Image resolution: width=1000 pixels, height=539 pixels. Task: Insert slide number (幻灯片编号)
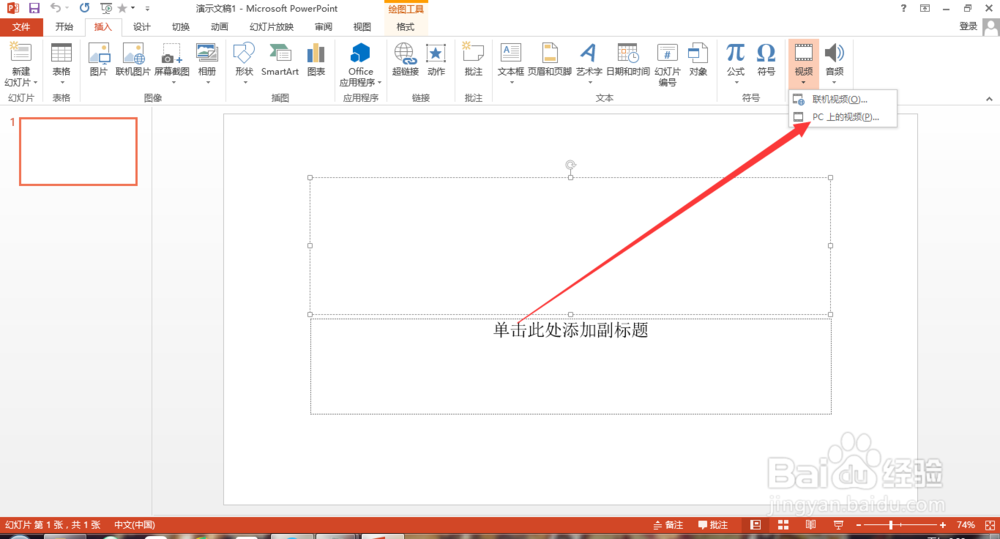(x=667, y=54)
